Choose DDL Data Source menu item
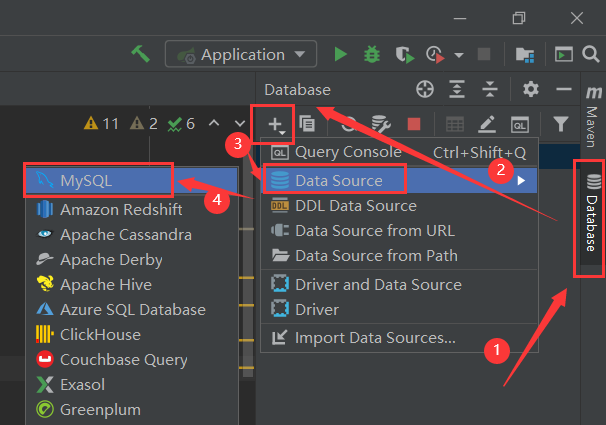 point(399,206)
